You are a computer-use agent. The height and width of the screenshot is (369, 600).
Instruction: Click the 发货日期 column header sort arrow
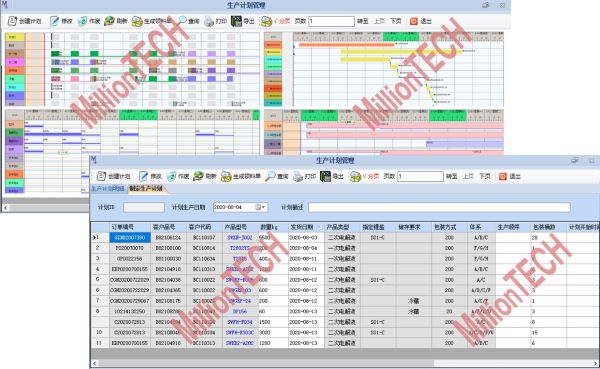click(x=321, y=227)
